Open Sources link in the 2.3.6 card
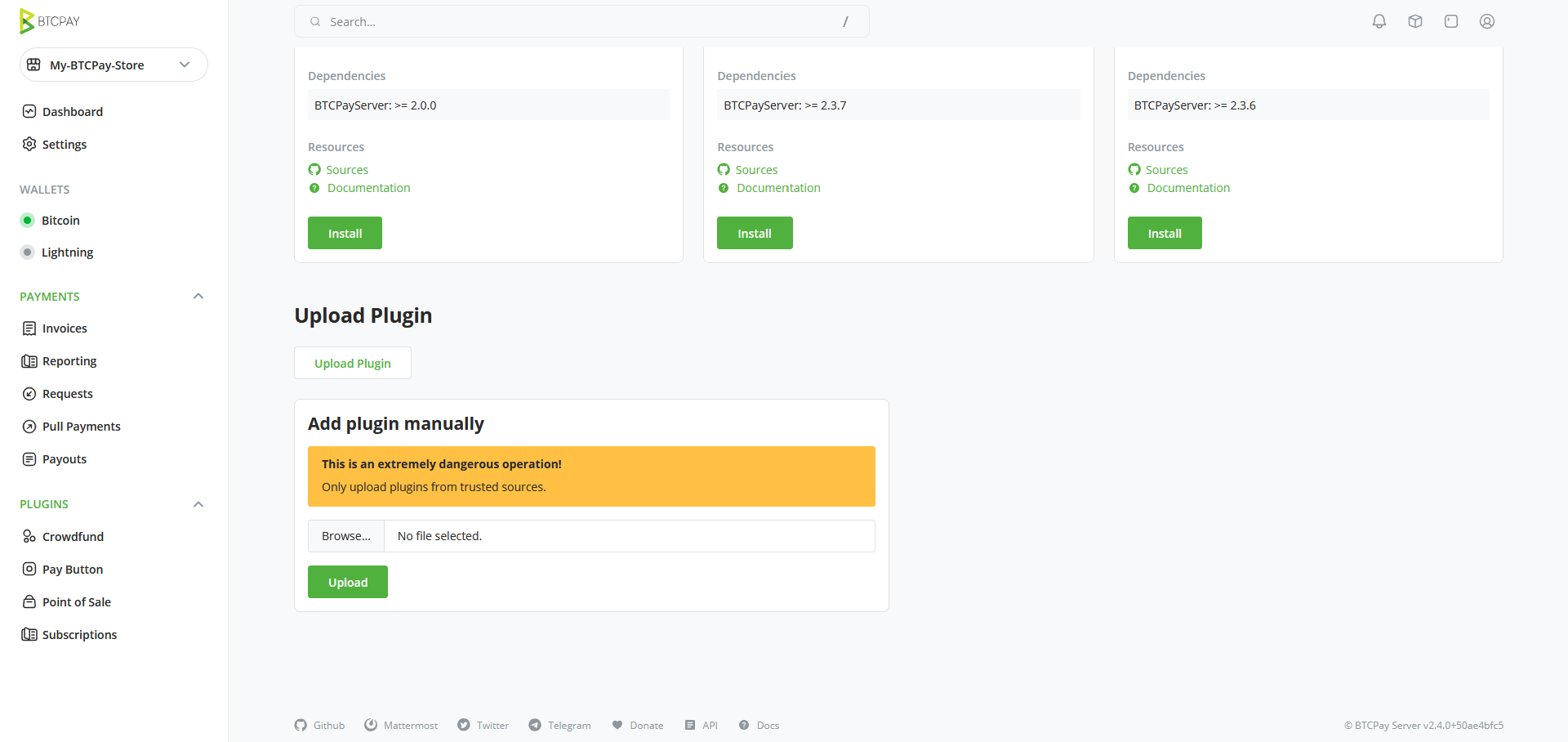Image resolution: width=1568 pixels, height=742 pixels. pyautogui.click(x=1166, y=170)
